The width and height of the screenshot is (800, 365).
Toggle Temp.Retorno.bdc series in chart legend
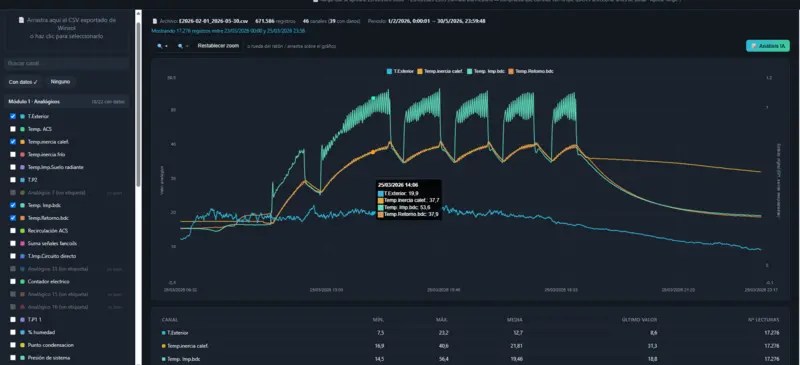tap(531, 71)
